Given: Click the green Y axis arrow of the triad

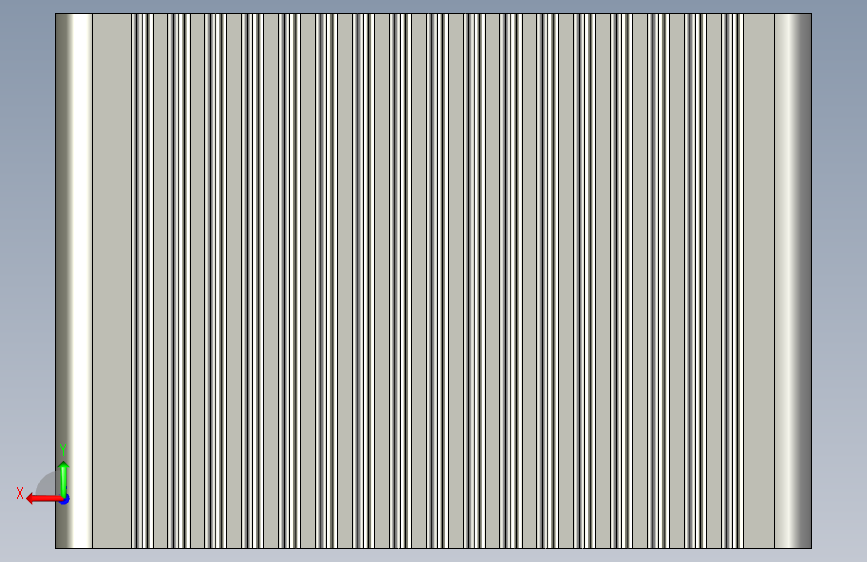Looking at the screenshot, I should tap(64, 479).
